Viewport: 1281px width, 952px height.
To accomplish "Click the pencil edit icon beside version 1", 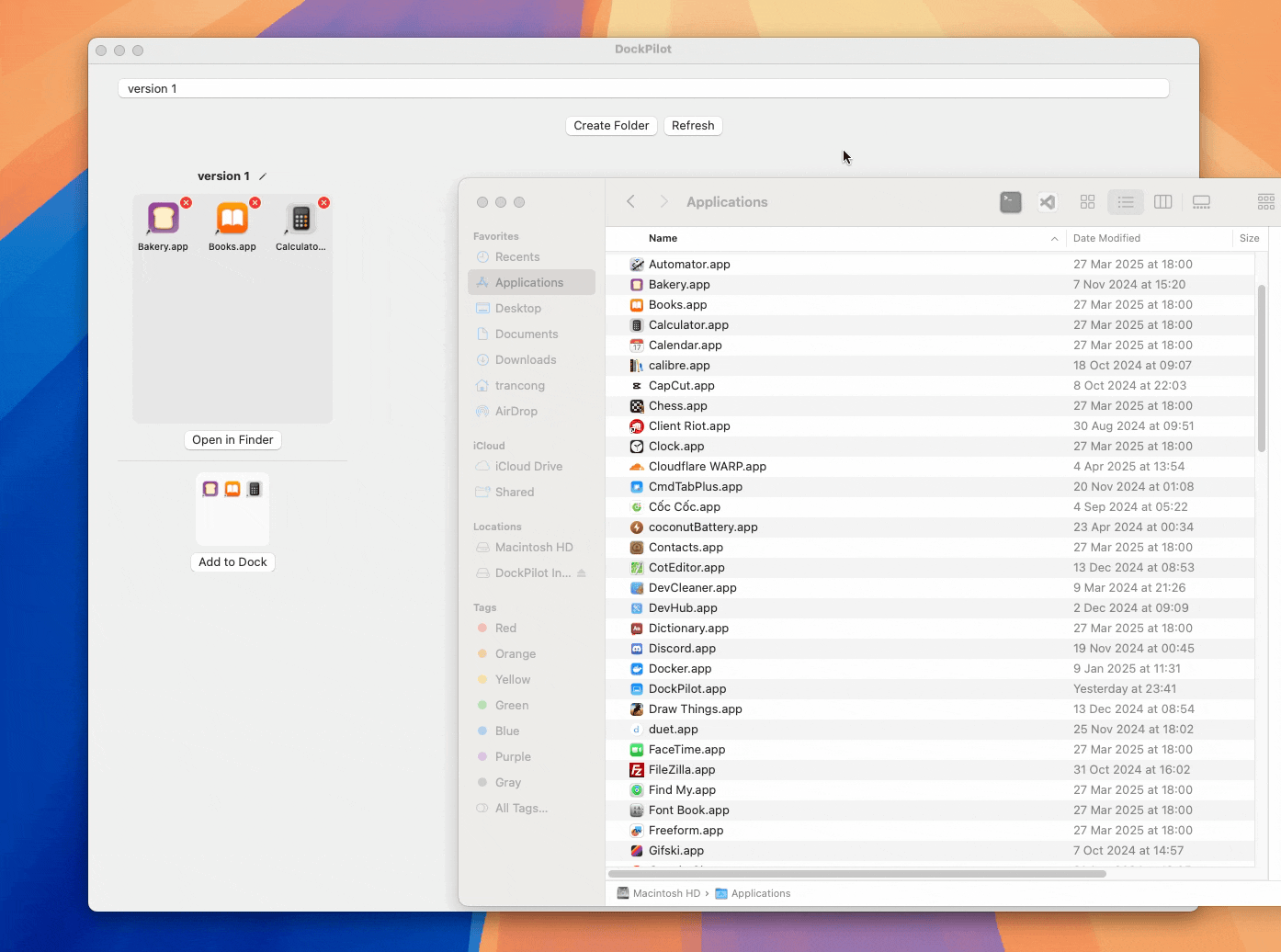I will (x=263, y=176).
